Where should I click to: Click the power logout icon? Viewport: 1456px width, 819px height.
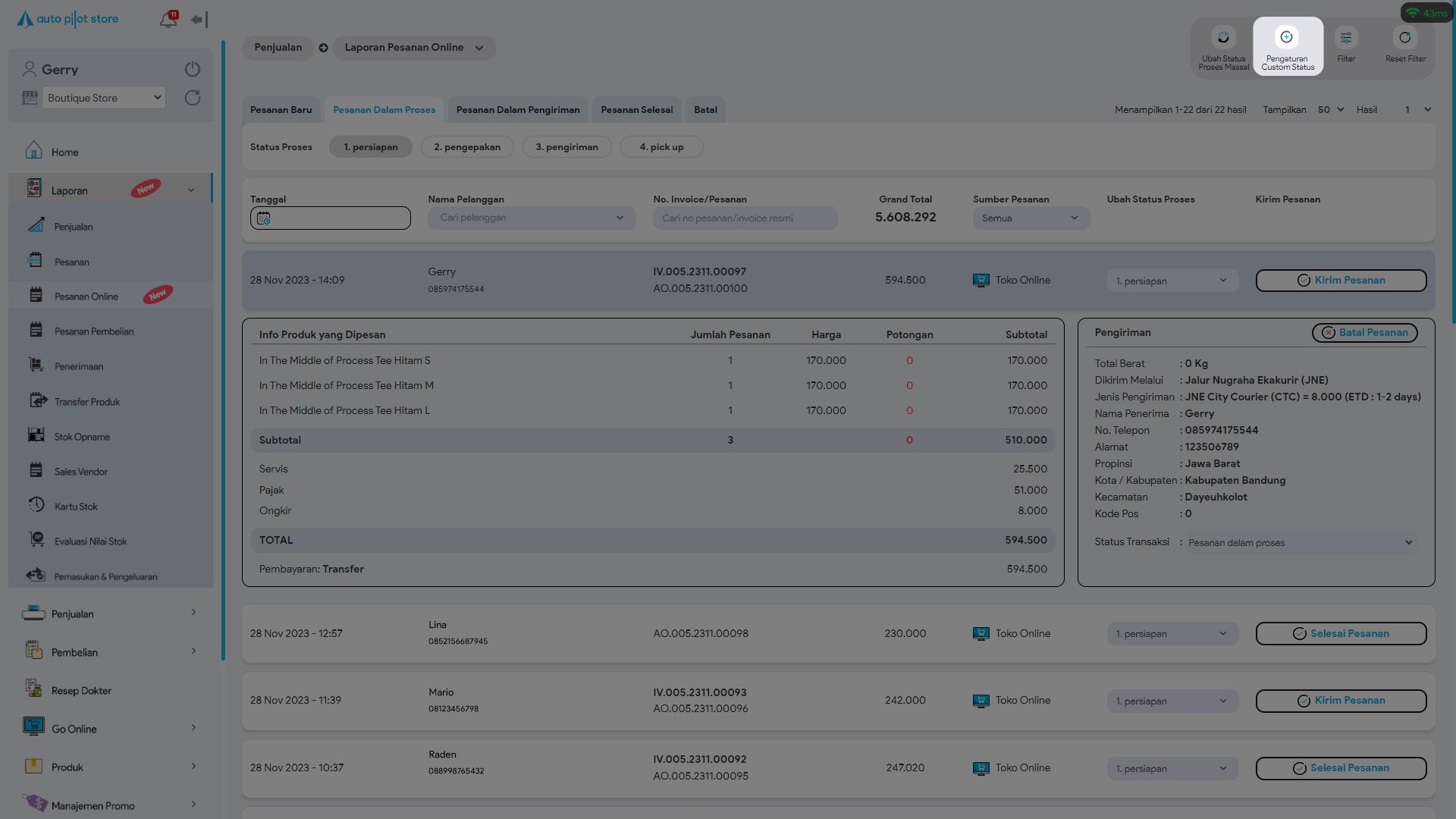[x=193, y=69]
